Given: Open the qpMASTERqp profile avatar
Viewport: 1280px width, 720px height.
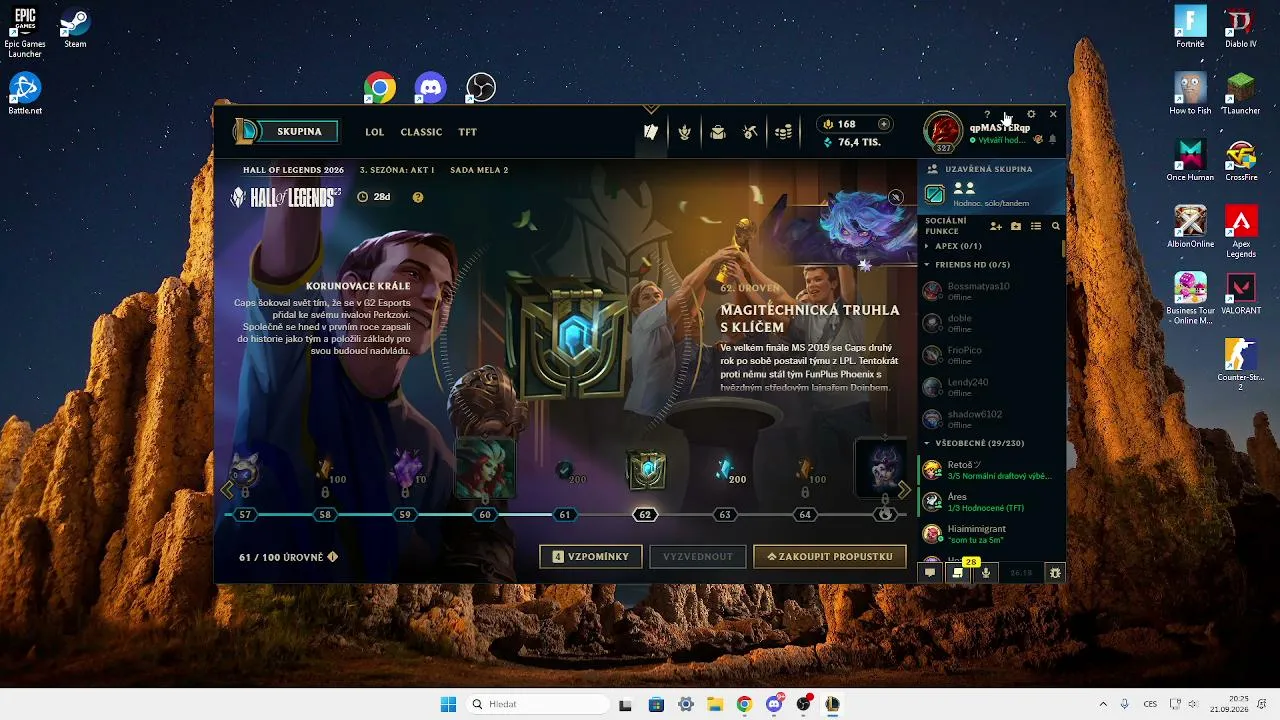Looking at the screenshot, I should pyautogui.click(x=943, y=131).
